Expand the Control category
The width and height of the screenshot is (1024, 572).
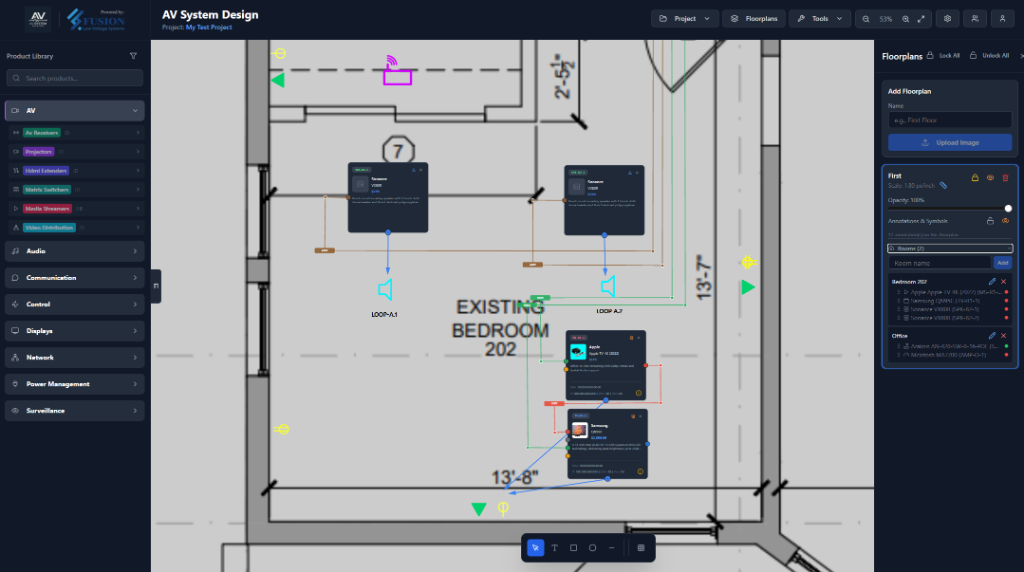coord(74,304)
